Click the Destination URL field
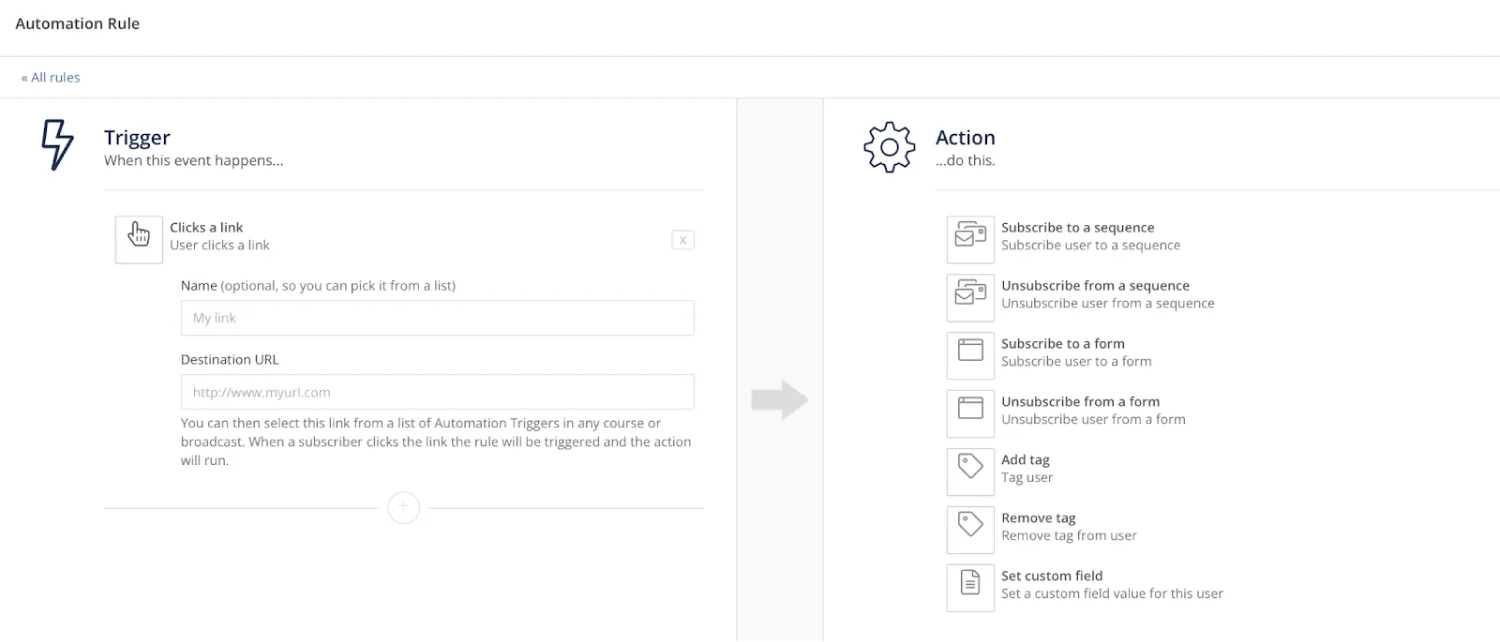1500x642 pixels. click(437, 392)
